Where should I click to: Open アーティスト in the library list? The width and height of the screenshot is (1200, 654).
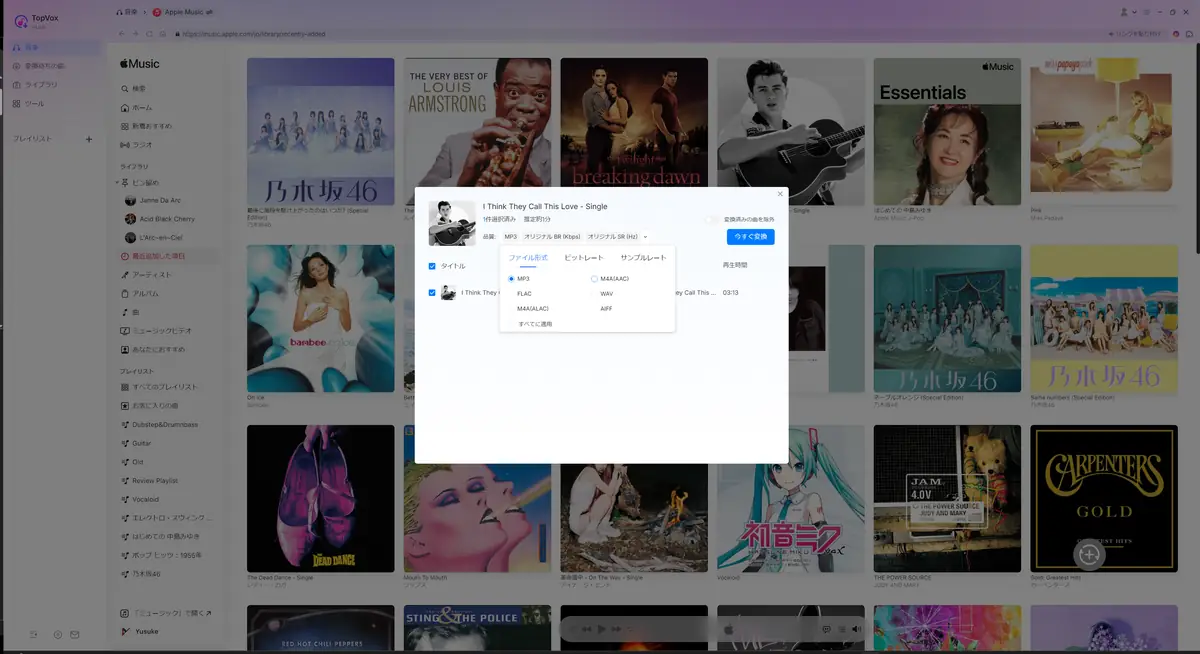pyautogui.click(x=147, y=274)
